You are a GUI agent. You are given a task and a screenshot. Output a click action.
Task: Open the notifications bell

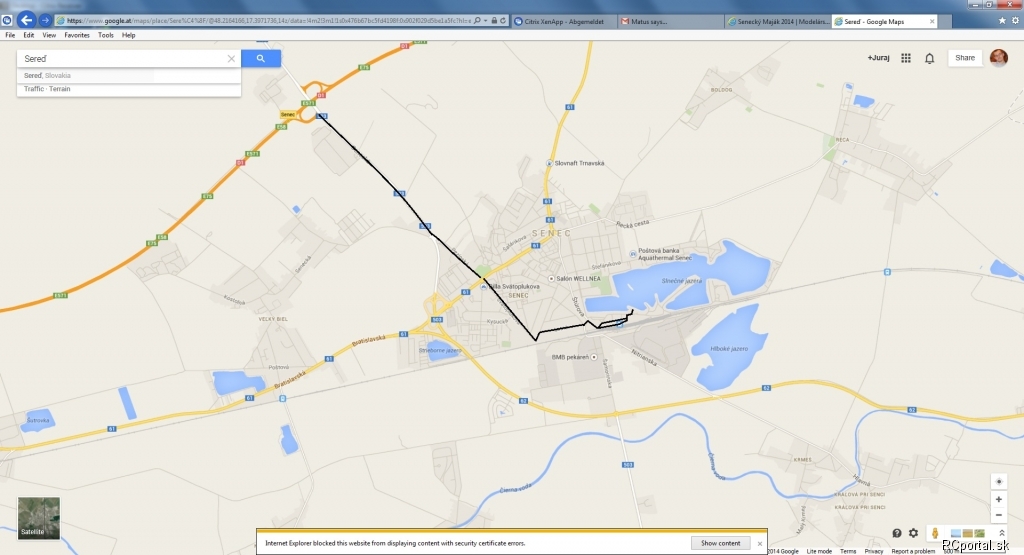click(929, 58)
